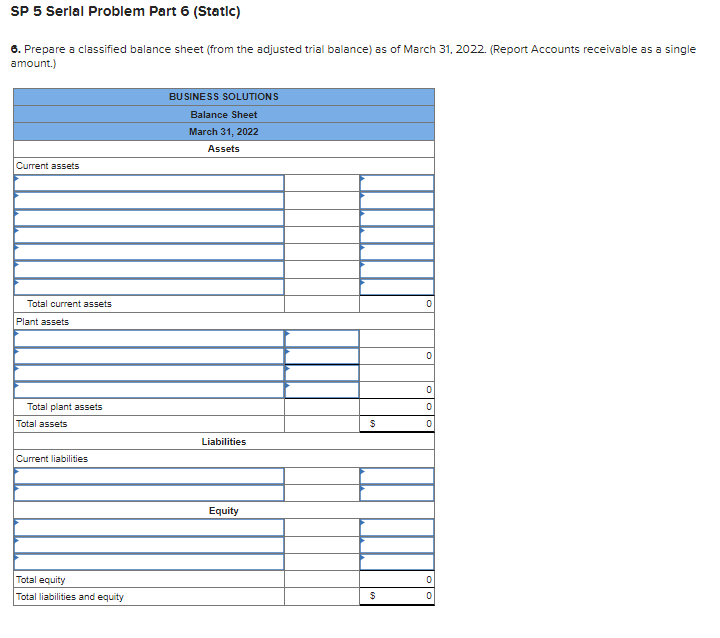Select second amount field under Equity heading
The image size is (720, 638).
point(397,545)
